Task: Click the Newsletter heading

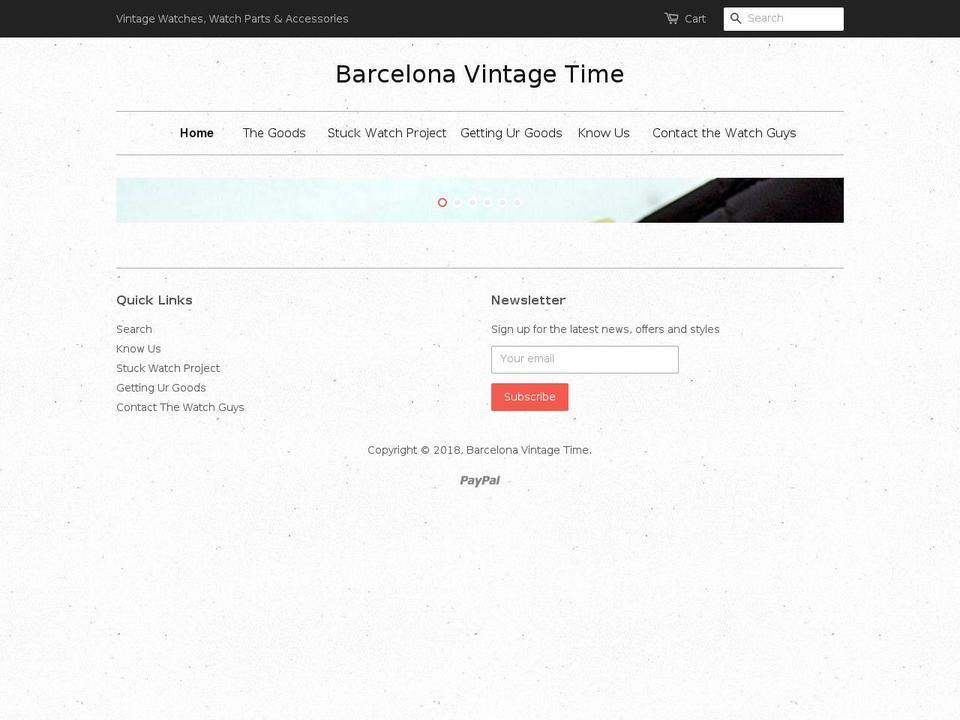Action: pyautogui.click(x=528, y=300)
